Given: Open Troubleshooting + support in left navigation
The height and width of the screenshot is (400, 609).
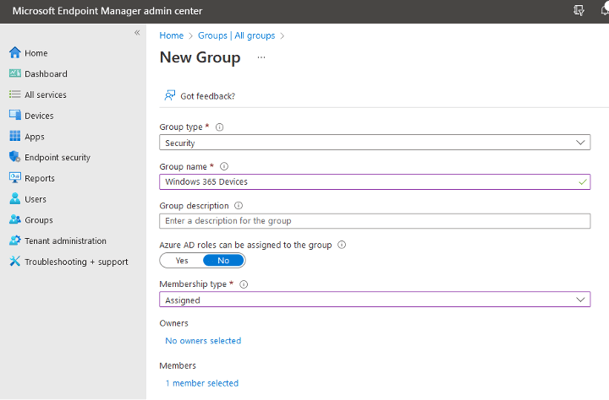Looking at the screenshot, I should 76,262.
